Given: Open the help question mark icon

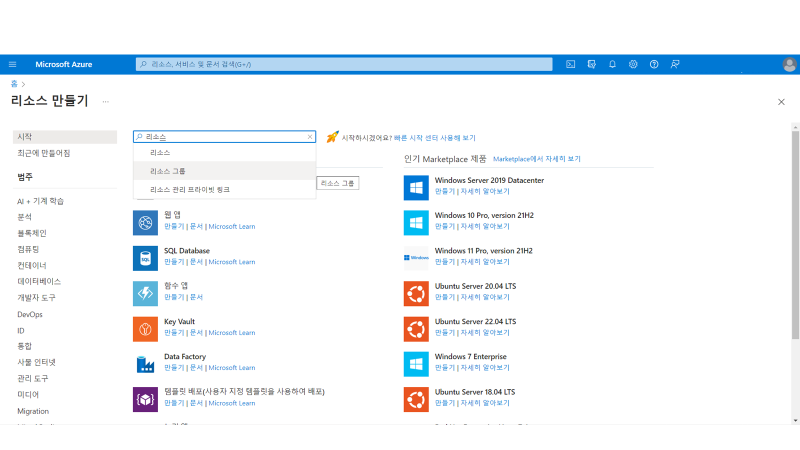Looking at the screenshot, I should (654, 64).
